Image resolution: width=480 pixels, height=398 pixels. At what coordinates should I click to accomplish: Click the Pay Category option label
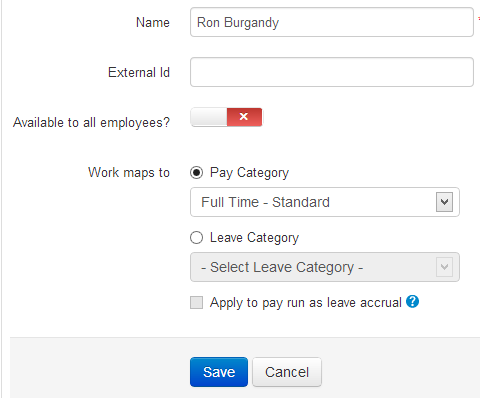point(249,173)
